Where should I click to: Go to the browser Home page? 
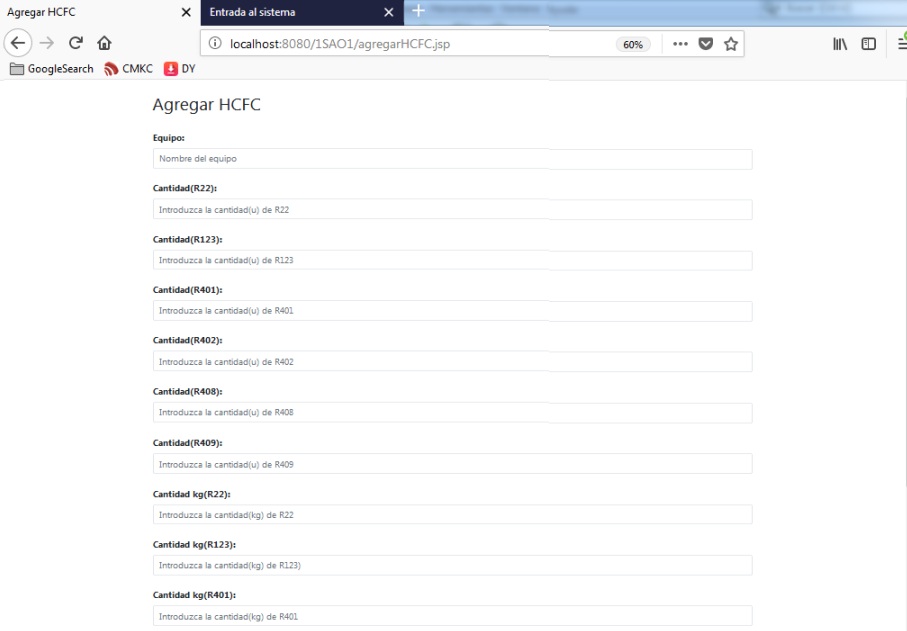(104, 44)
